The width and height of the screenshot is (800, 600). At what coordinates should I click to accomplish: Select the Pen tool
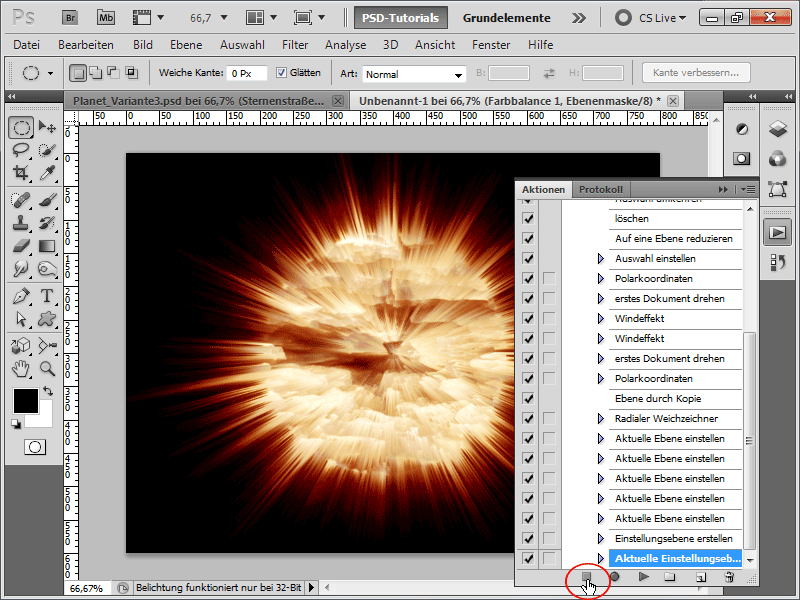pos(21,296)
